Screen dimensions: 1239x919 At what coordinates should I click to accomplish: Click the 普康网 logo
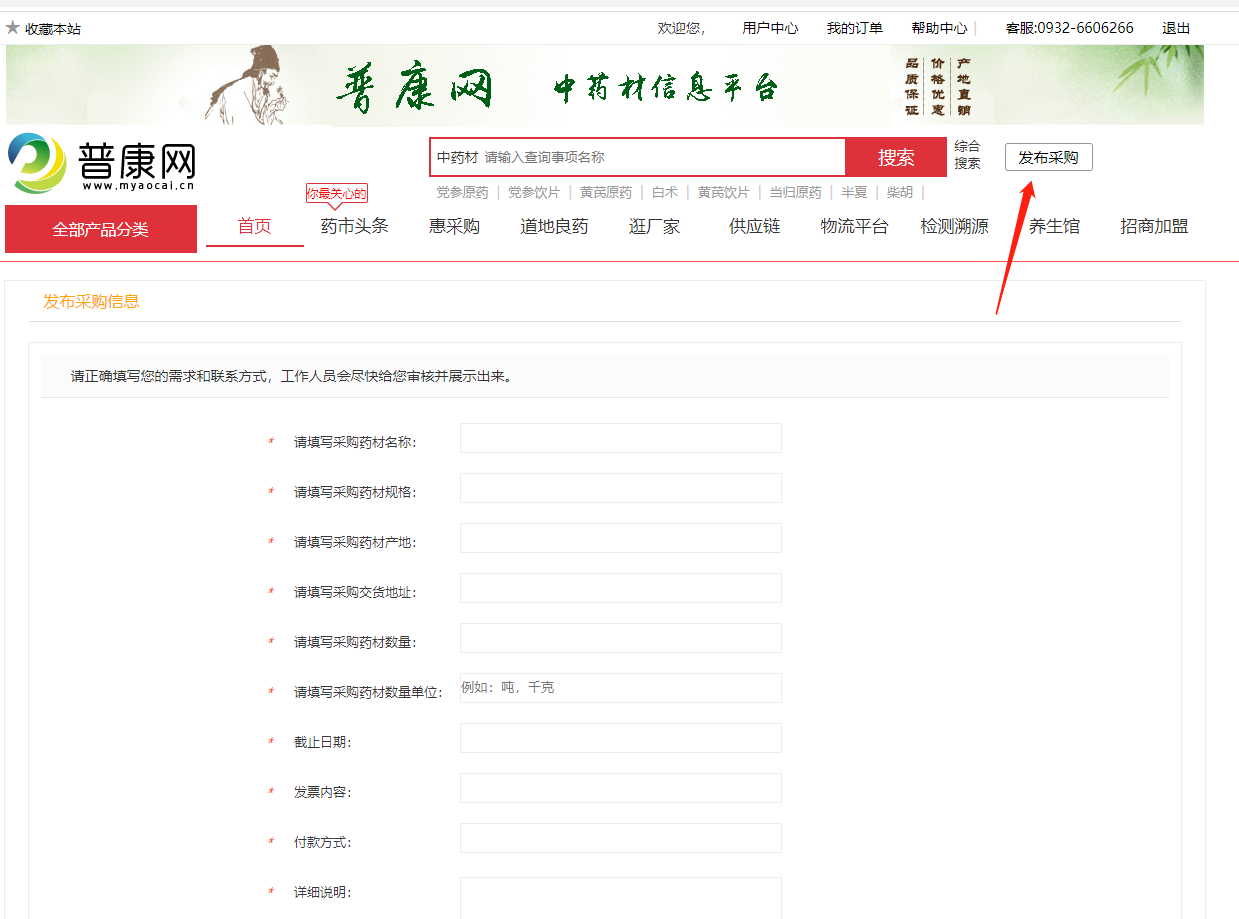102,163
